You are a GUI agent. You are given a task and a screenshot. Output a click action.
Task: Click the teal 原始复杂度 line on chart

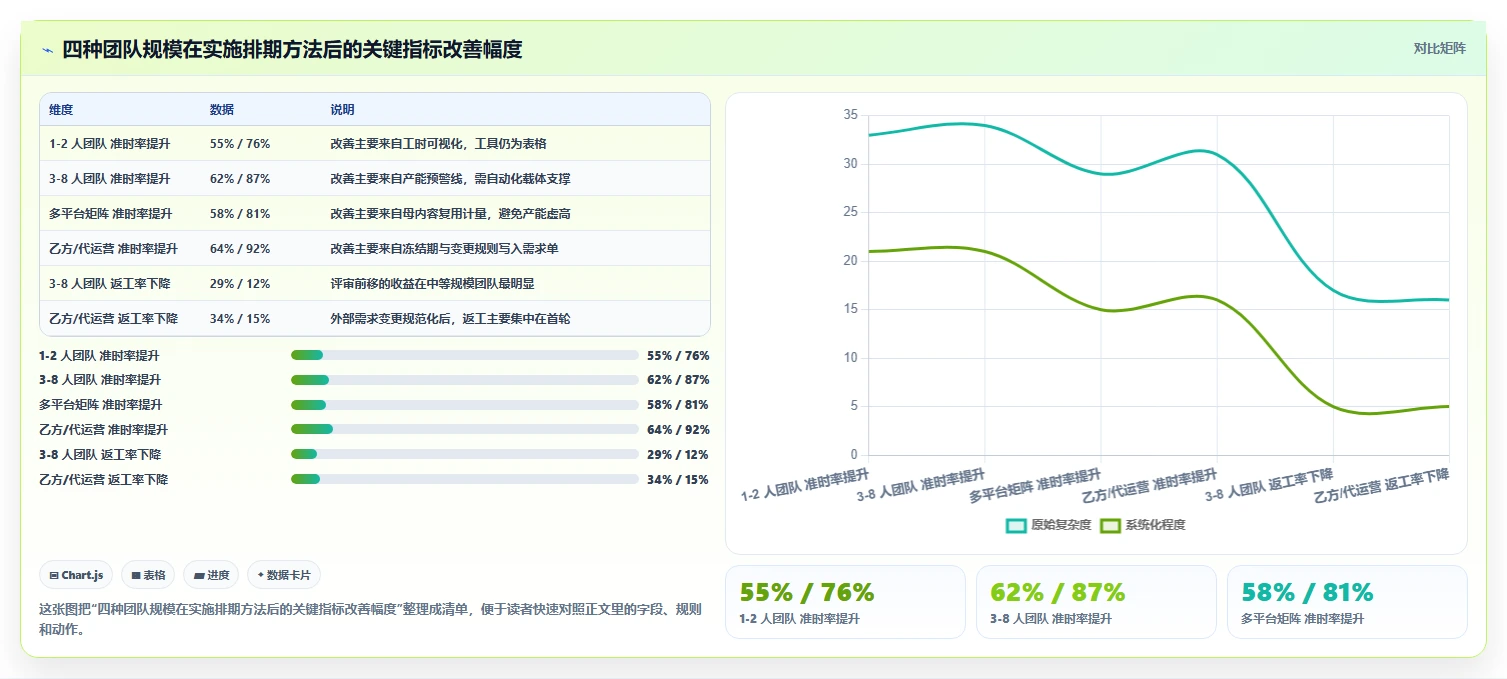pyautogui.click(x=1101, y=174)
